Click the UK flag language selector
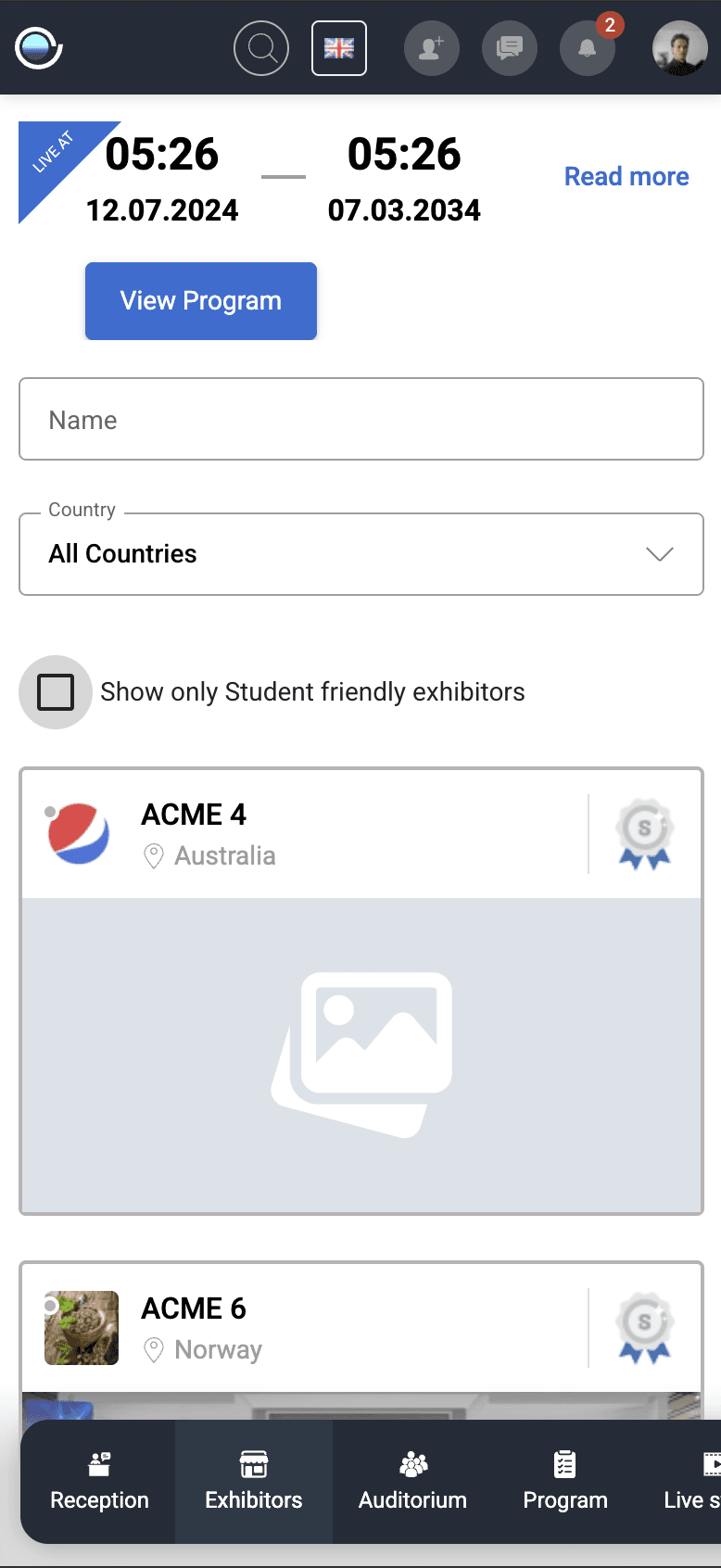 339,48
